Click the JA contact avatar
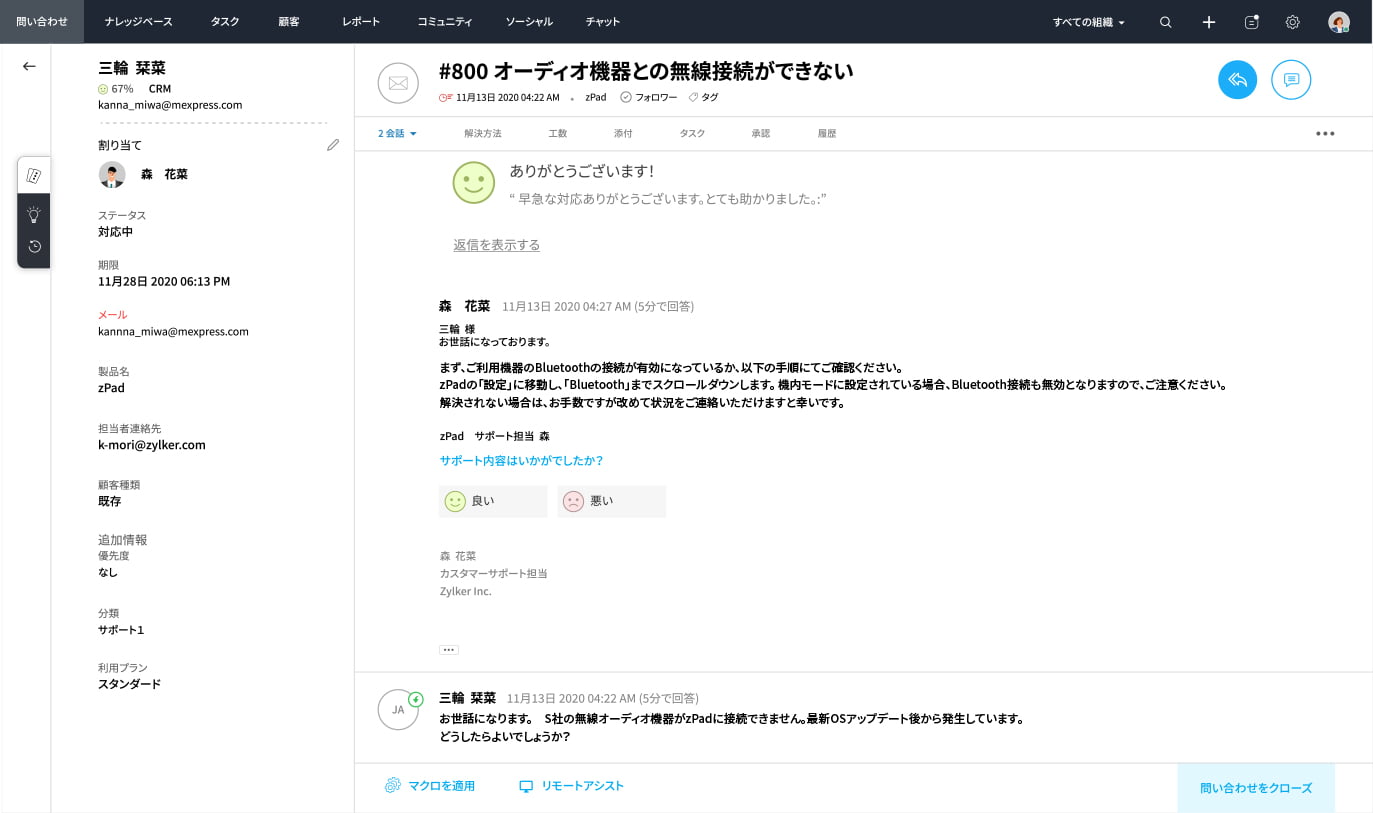This screenshot has height=813, width=1373. pyautogui.click(x=398, y=709)
